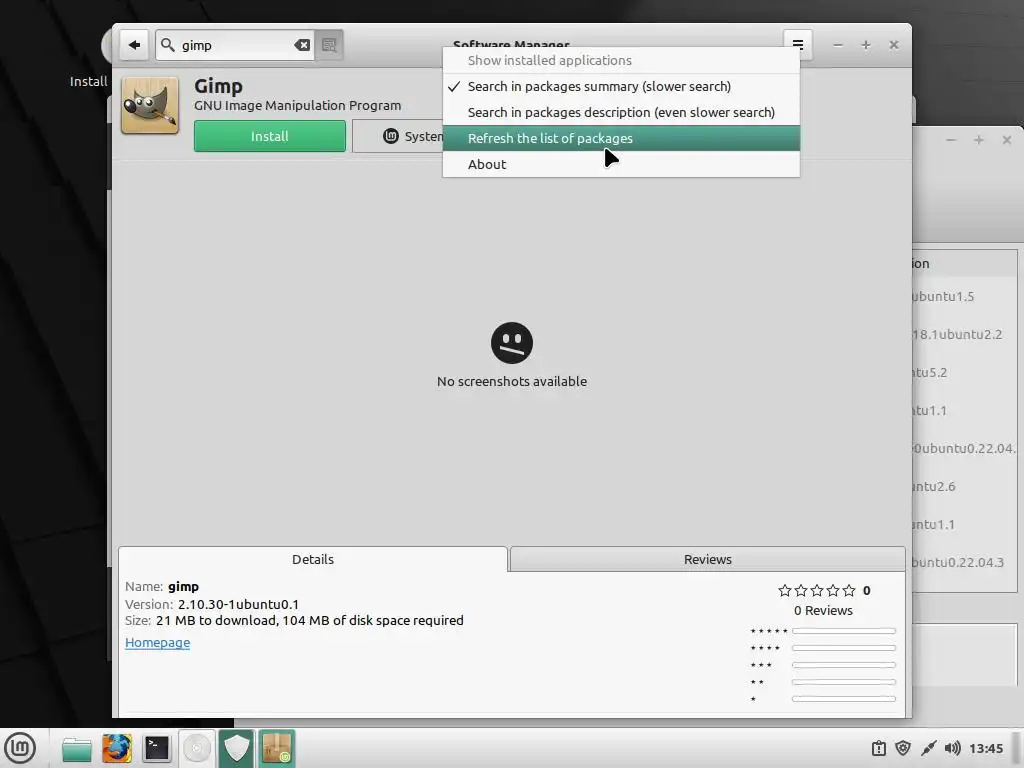Maximize the Software Manager window
This screenshot has height=768, width=1024.
[866, 45]
